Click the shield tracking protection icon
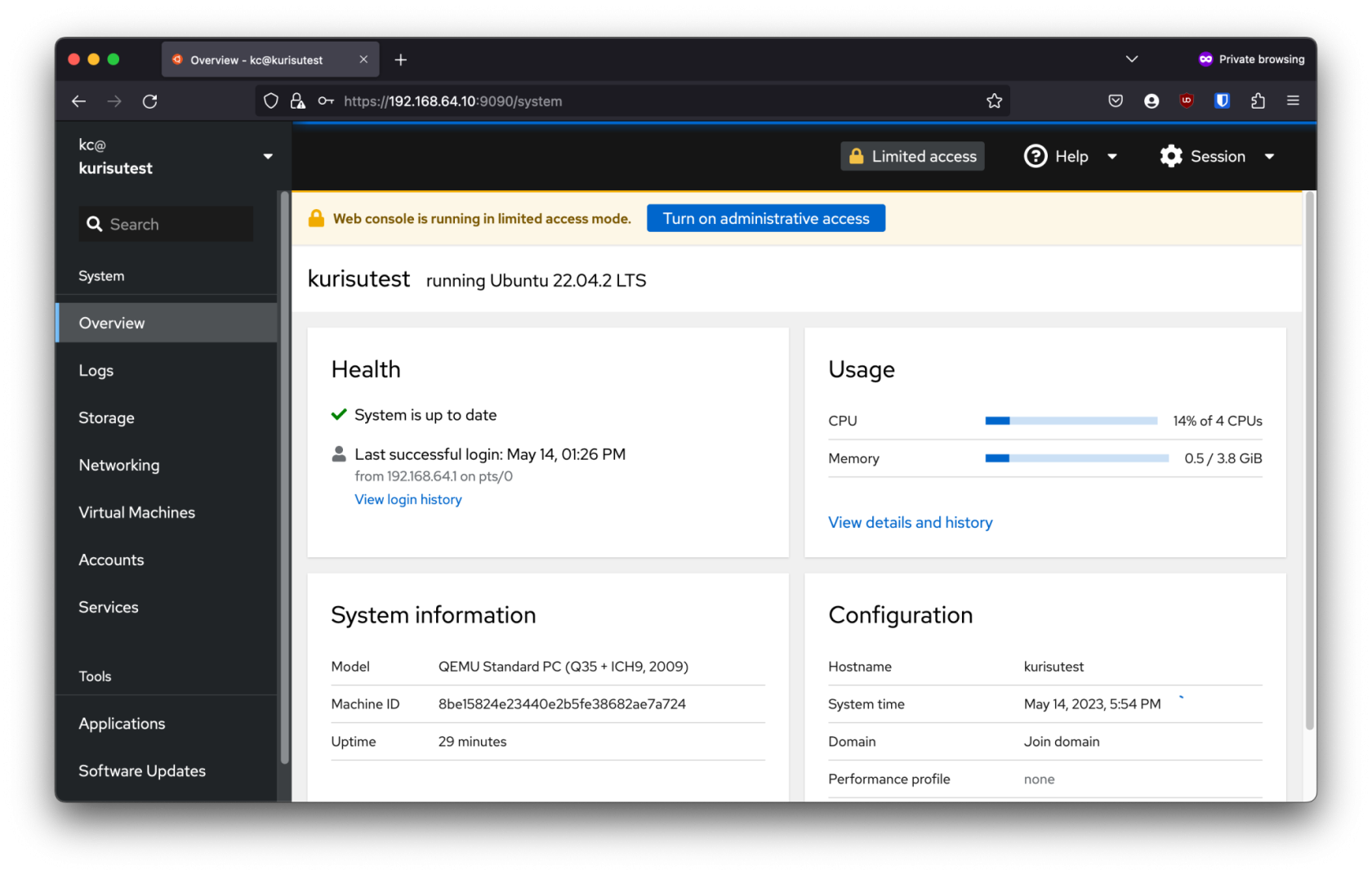Viewport: 1372px width, 875px height. (x=271, y=101)
